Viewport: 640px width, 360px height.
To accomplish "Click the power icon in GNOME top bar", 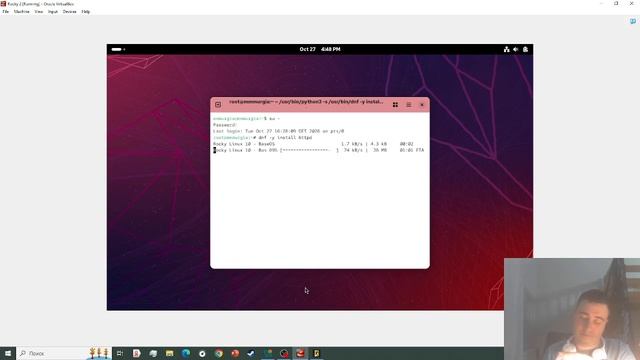I will pyautogui.click(x=525, y=49).
